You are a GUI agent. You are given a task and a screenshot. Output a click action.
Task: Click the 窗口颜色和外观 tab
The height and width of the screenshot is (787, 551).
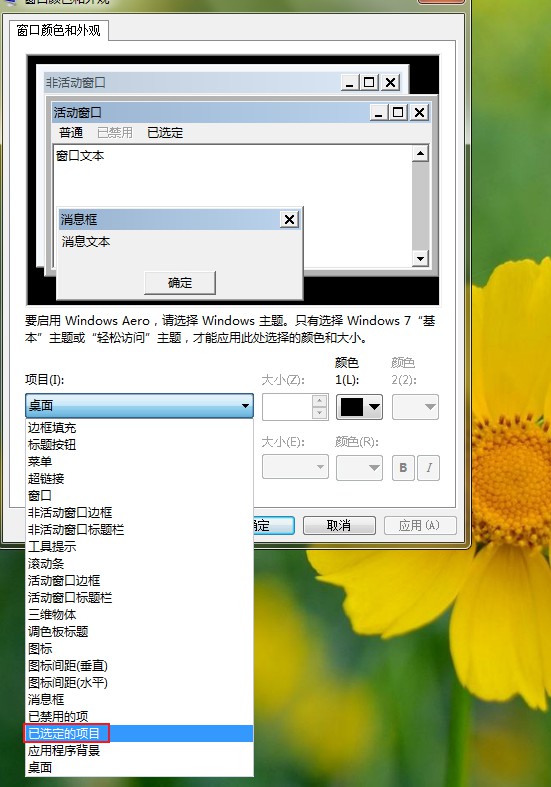[59, 31]
